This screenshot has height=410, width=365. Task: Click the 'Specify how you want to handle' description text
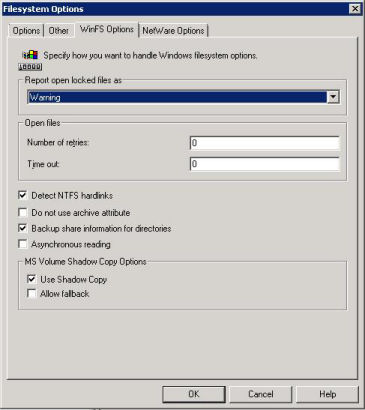point(150,55)
